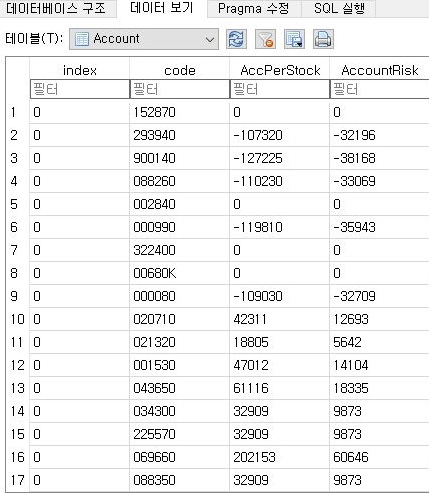
Task: Select code cell 322400
Action: click(x=179, y=250)
